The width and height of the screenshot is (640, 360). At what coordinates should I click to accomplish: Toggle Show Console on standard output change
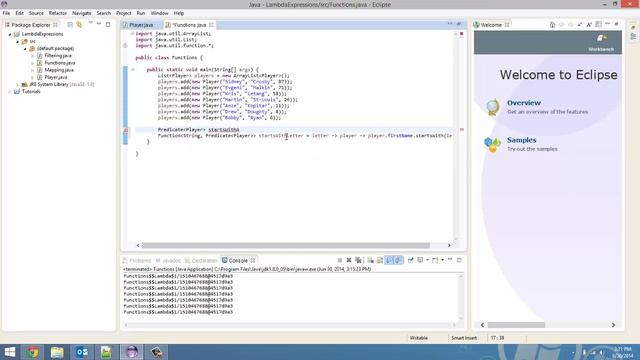coord(389,260)
